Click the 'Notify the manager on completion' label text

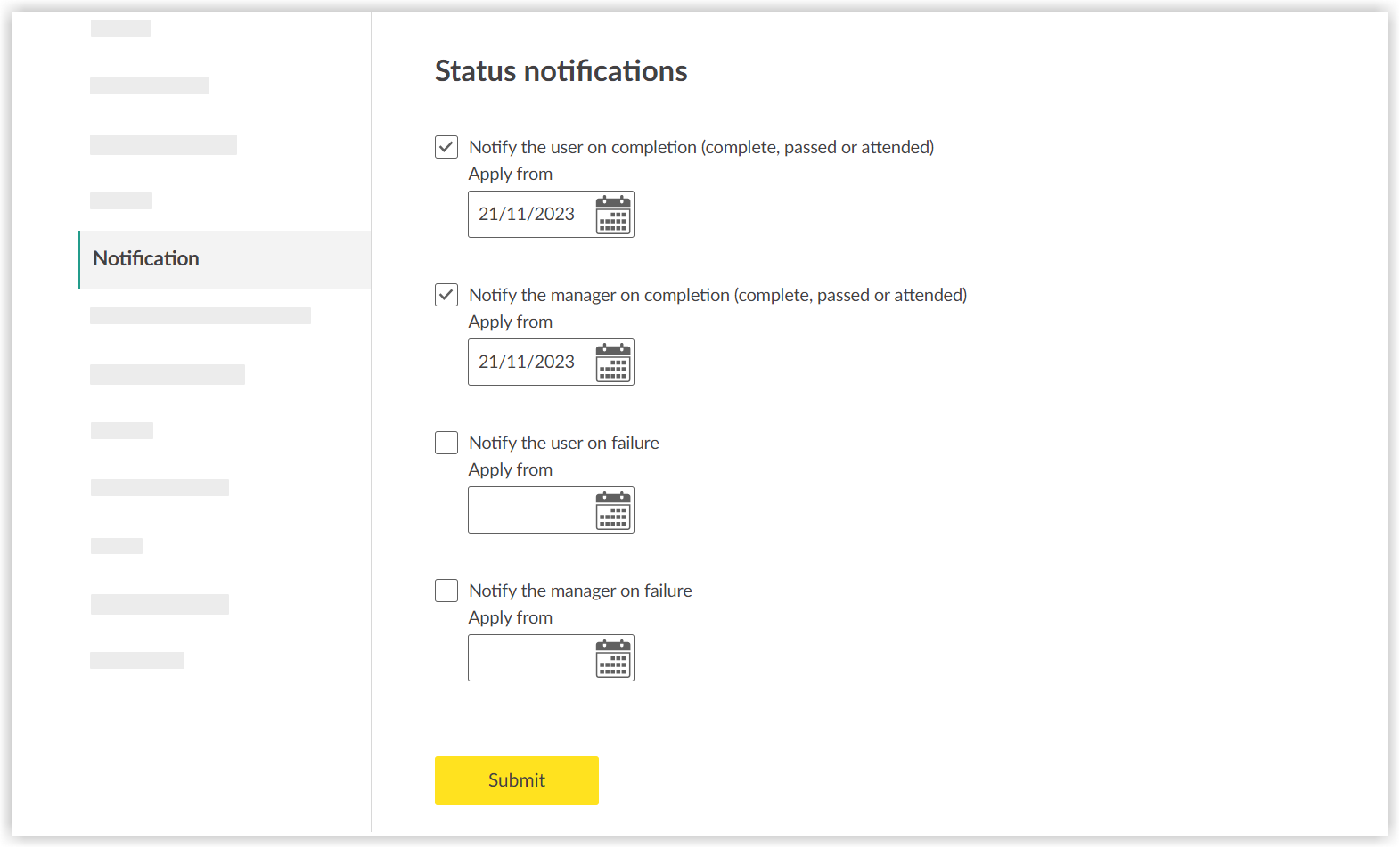coord(717,295)
